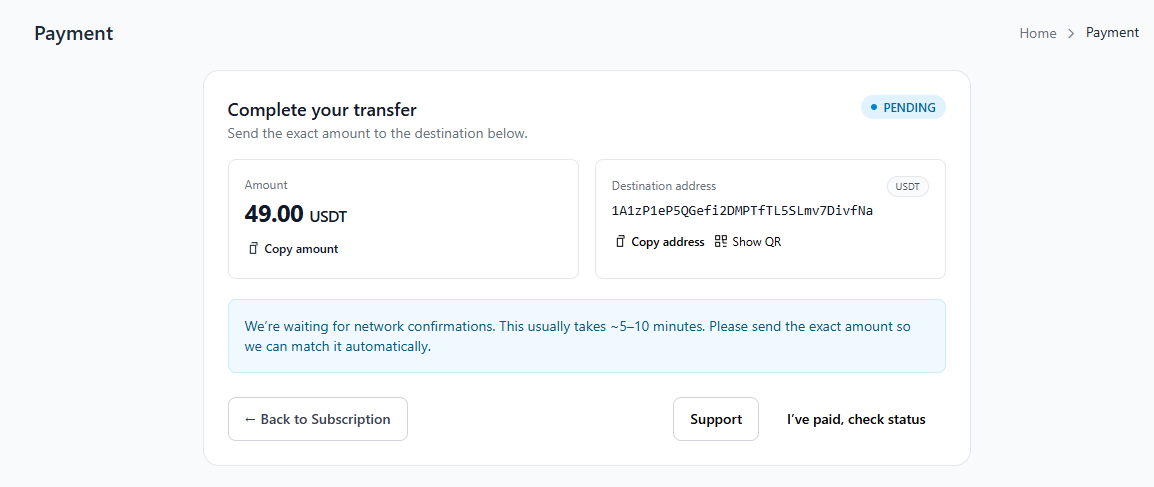
Task: Open the Support button
Action: pyautogui.click(x=716, y=419)
